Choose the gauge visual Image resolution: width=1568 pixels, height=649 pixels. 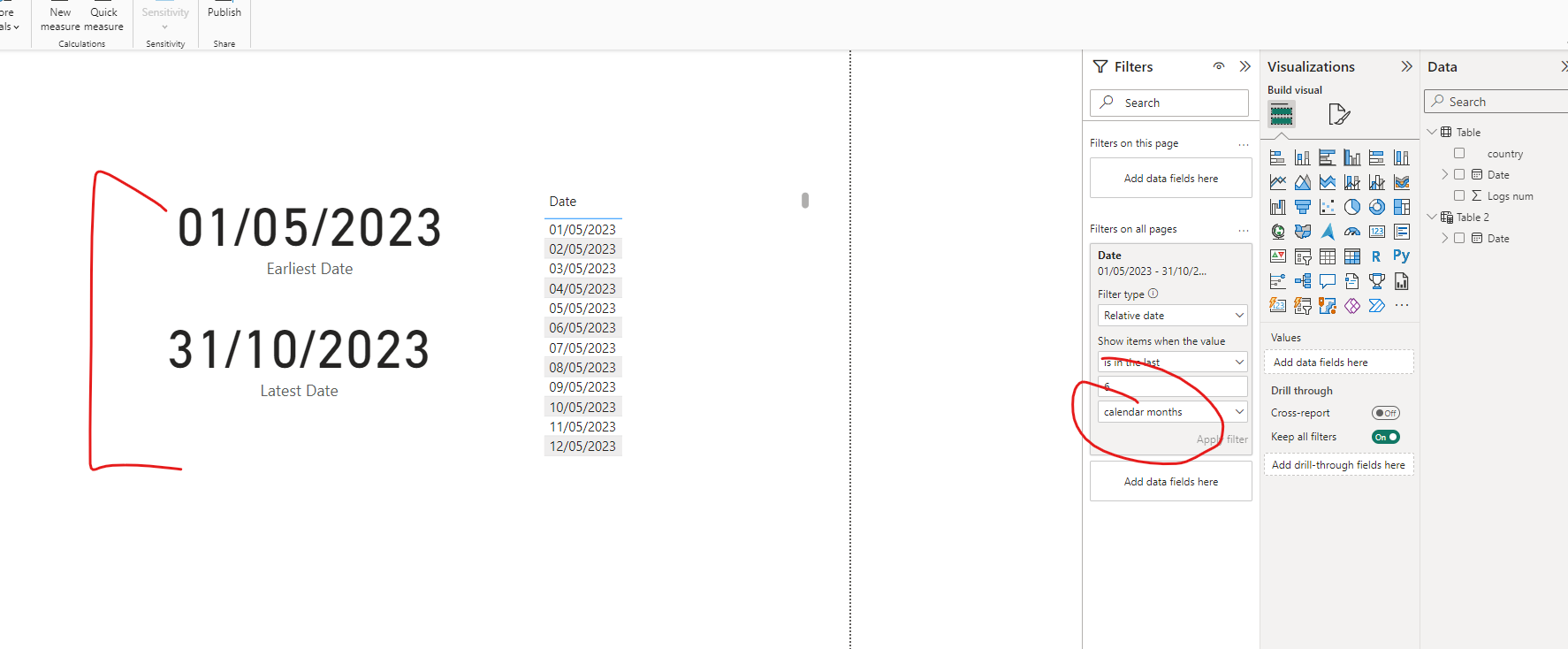[1351, 232]
